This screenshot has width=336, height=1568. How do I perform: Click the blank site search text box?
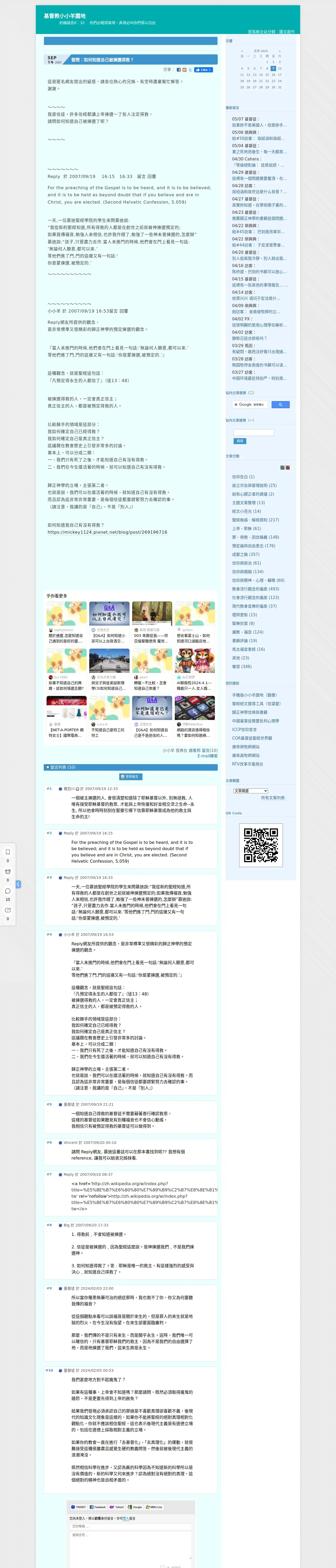coord(254,432)
